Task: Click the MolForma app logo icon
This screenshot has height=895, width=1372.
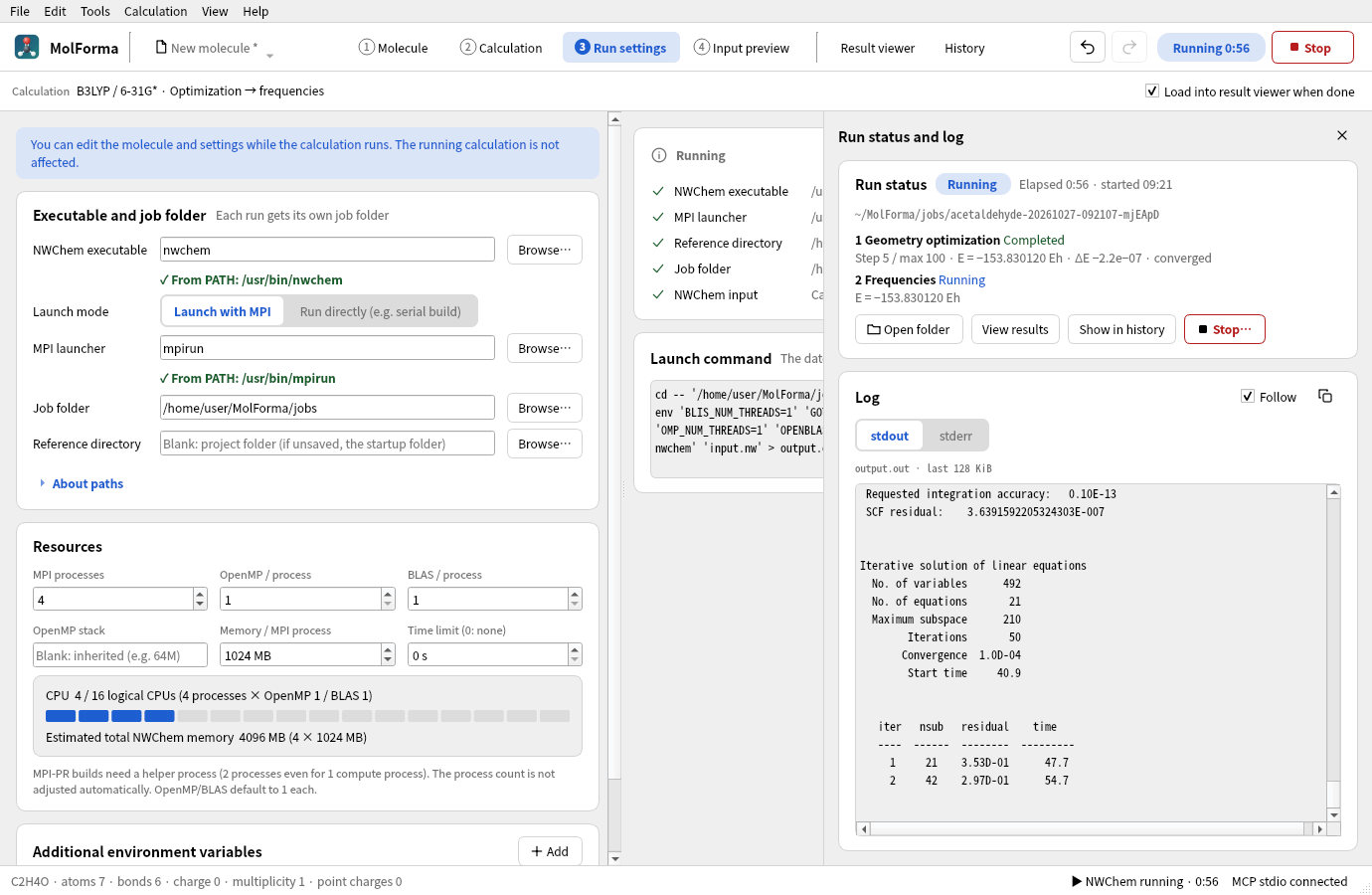Action: click(27, 47)
